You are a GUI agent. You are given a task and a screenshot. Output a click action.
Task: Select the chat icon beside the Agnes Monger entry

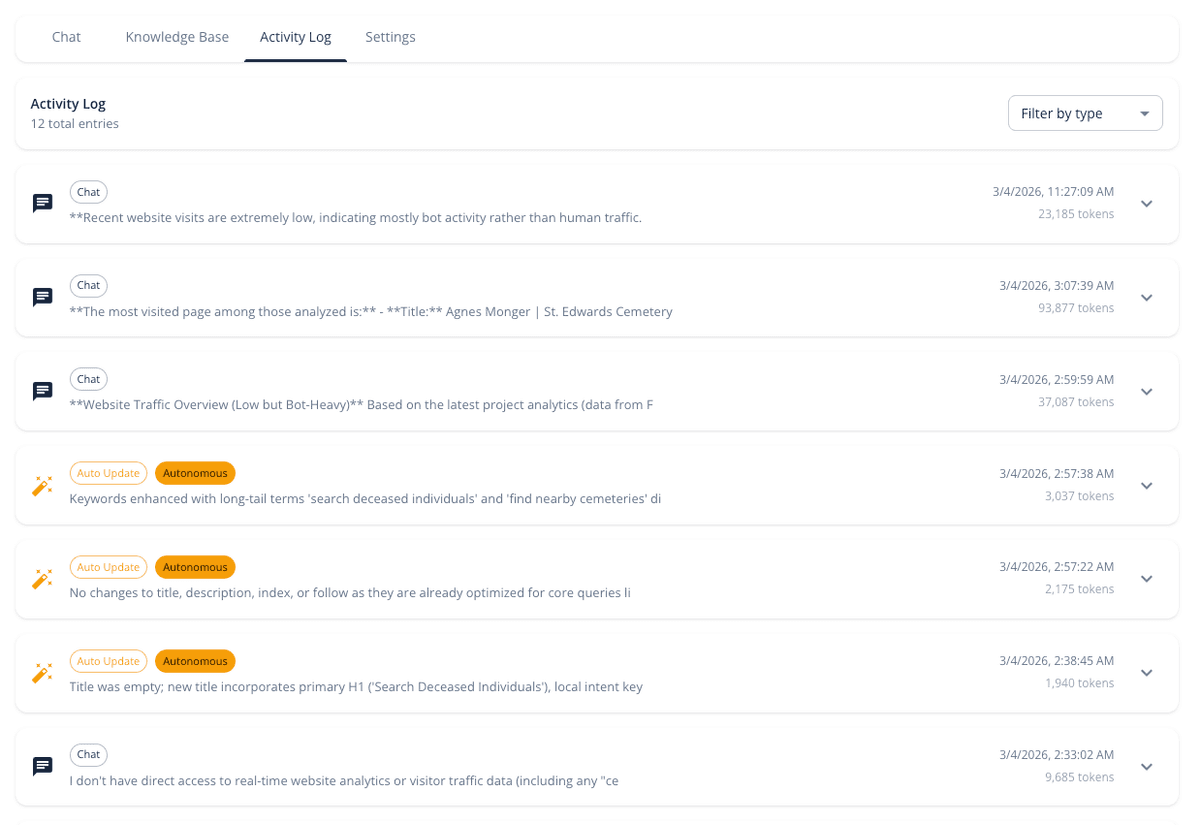pos(42,296)
